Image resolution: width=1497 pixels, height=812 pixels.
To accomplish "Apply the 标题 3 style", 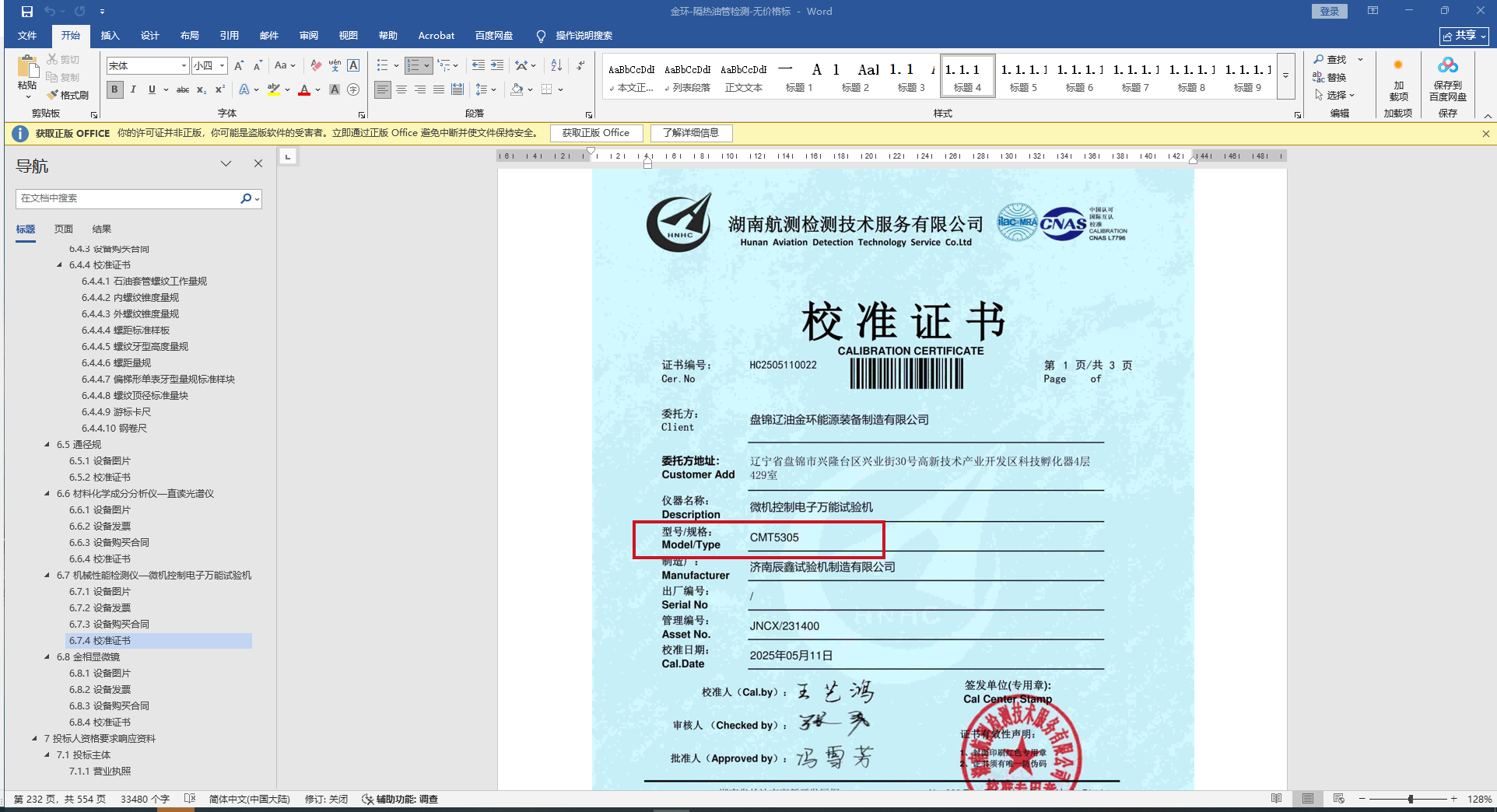I will click(x=911, y=76).
